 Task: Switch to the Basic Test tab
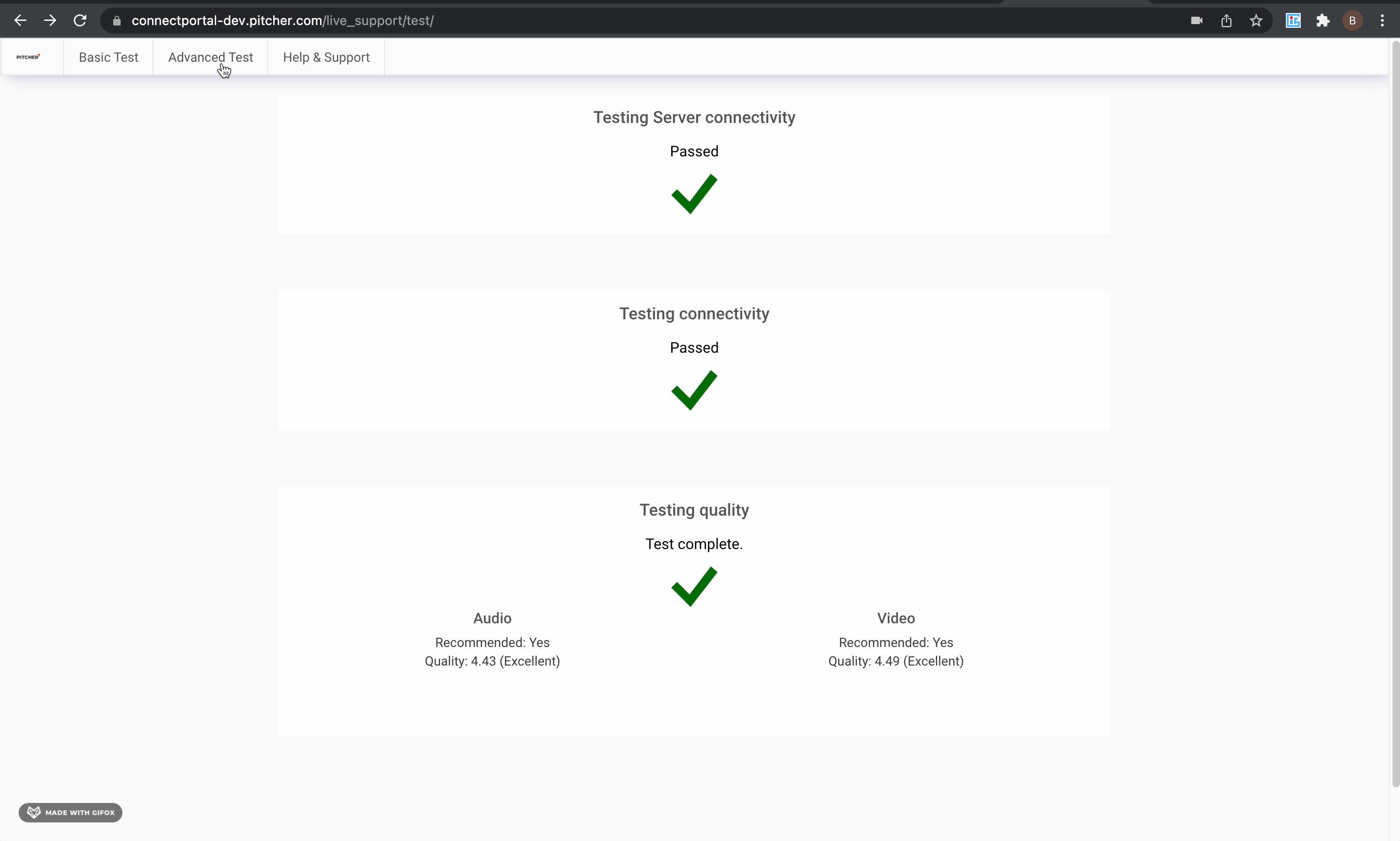coord(108,57)
